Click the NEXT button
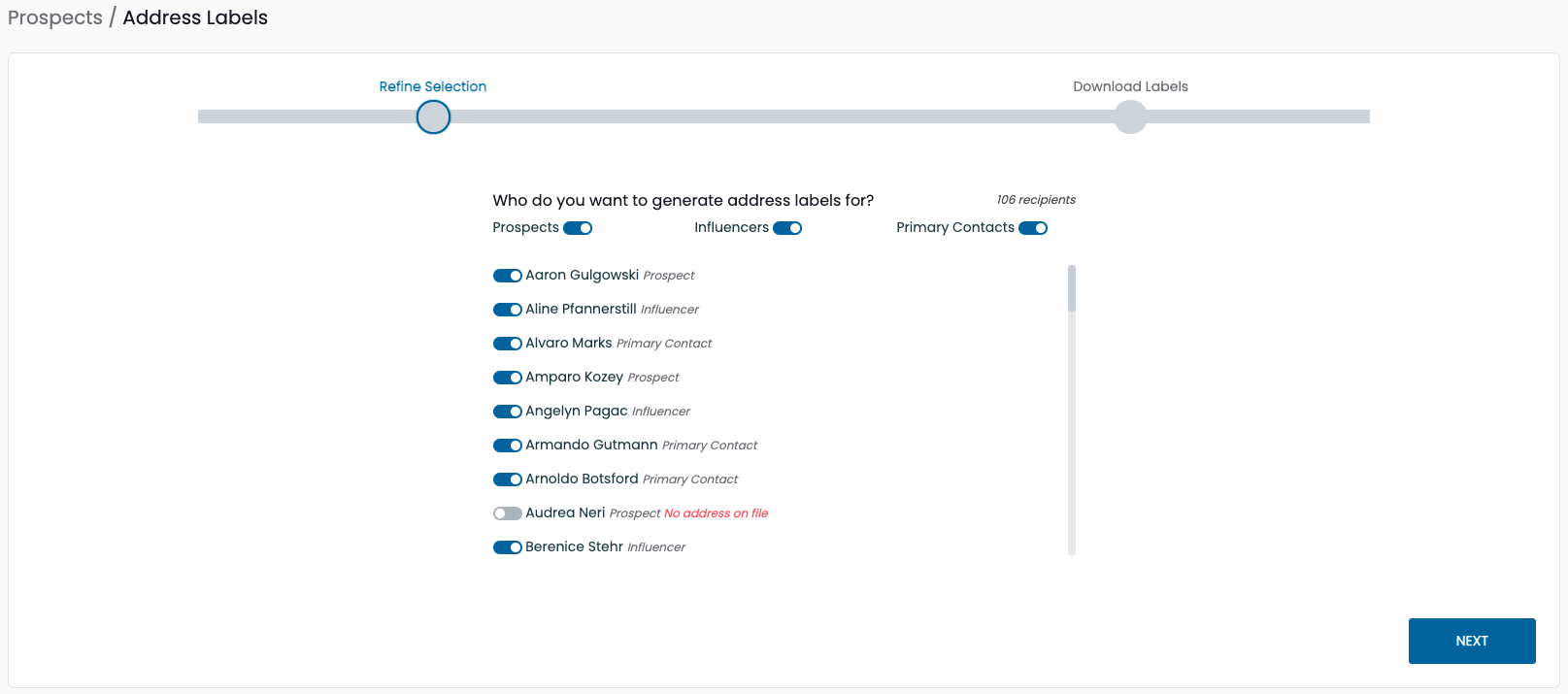The width and height of the screenshot is (1568, 694). pyautogui.click(x=1471, y=641)
